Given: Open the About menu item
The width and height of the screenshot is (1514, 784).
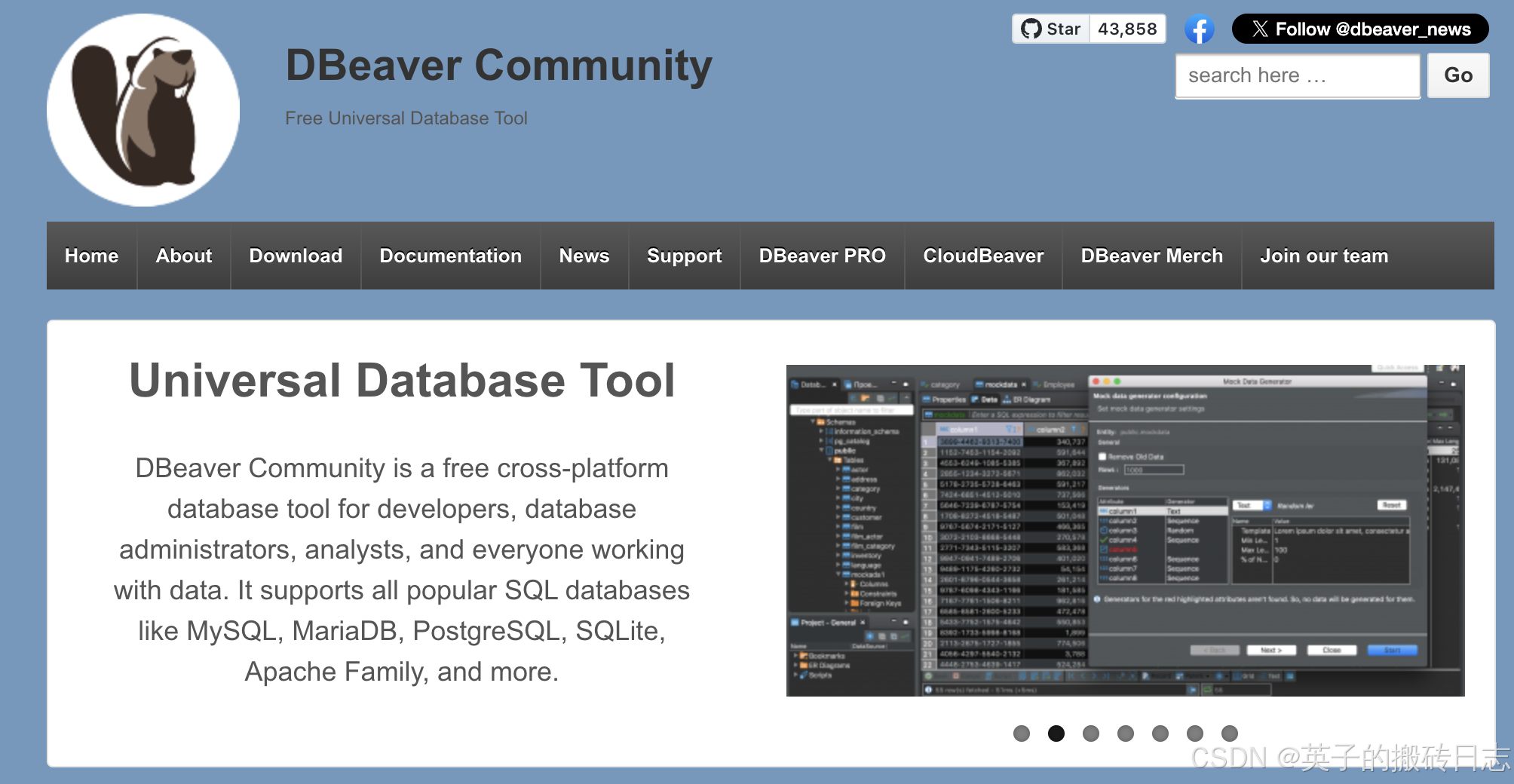Looking at the screenshot, I should tap(184, 256).
